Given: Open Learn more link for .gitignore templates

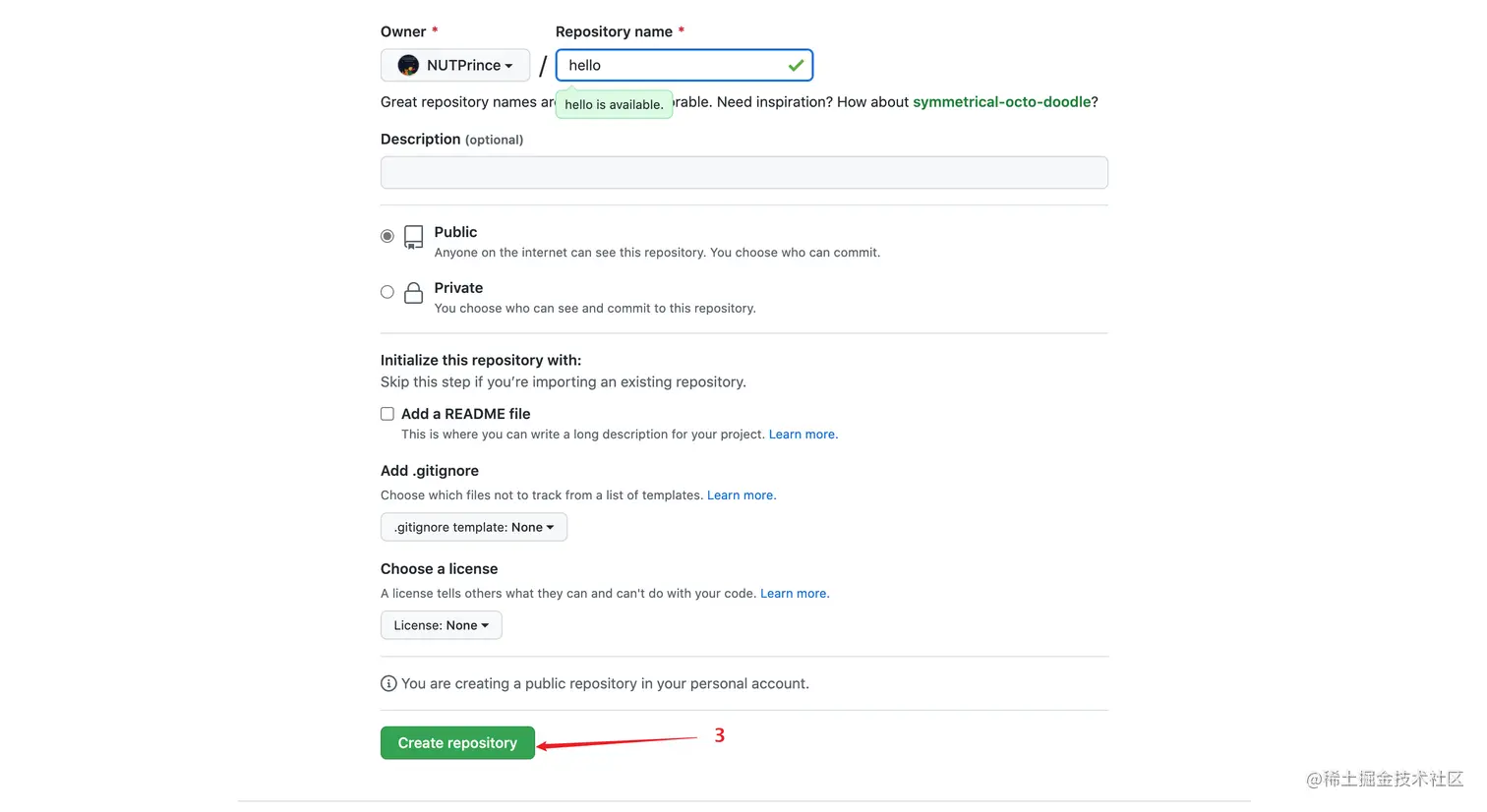Looking at the screenshot, I should tap(741, 495).
